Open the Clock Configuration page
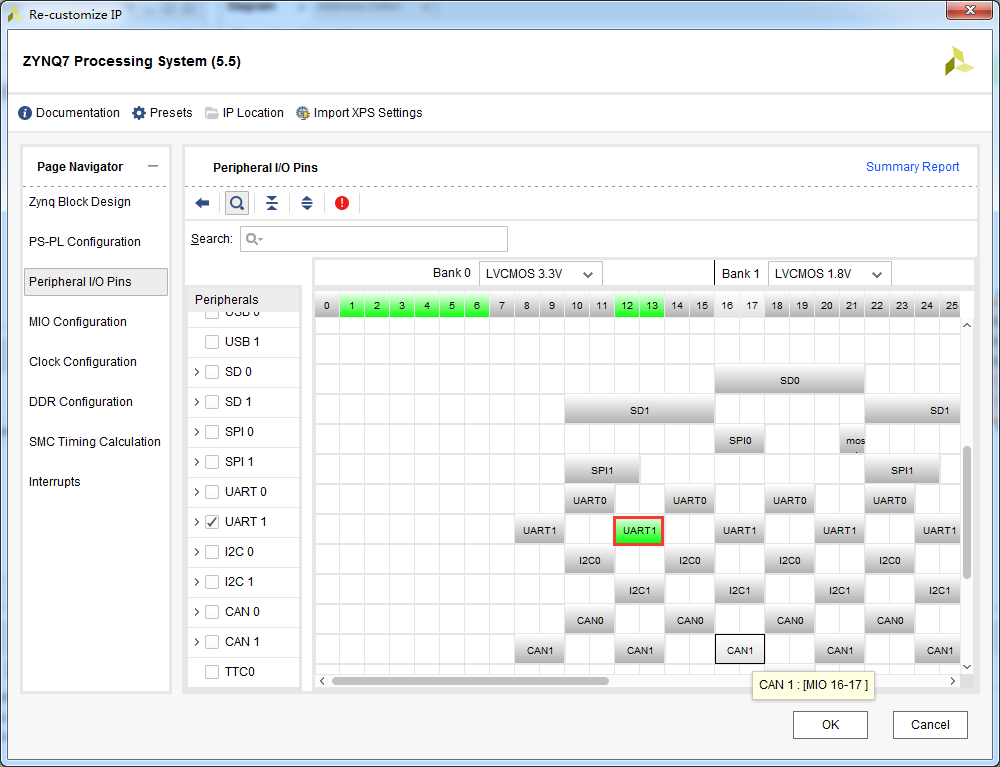Image resolution: width=1000 pixels, height=767 pixels. pos(83,362)
